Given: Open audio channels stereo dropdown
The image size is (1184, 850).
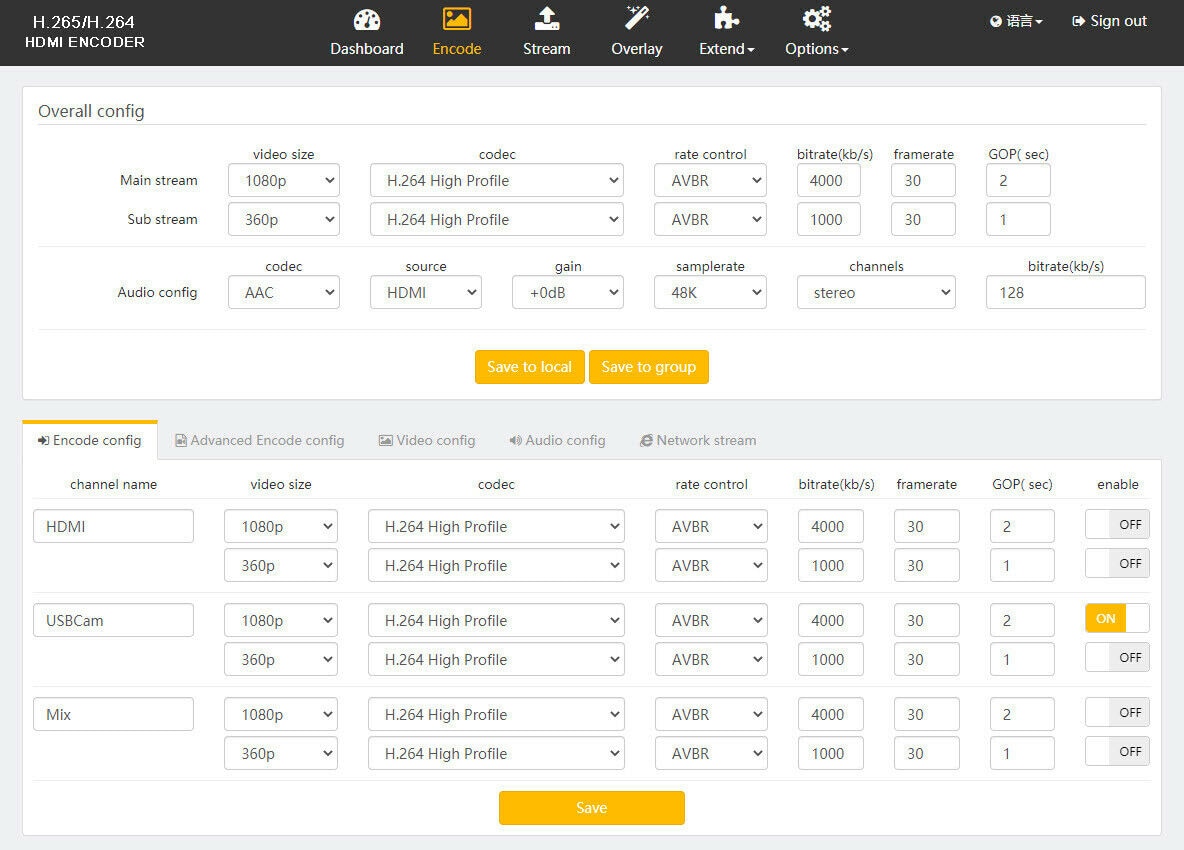Looking at the screenshot, I should tap(876, 292).
